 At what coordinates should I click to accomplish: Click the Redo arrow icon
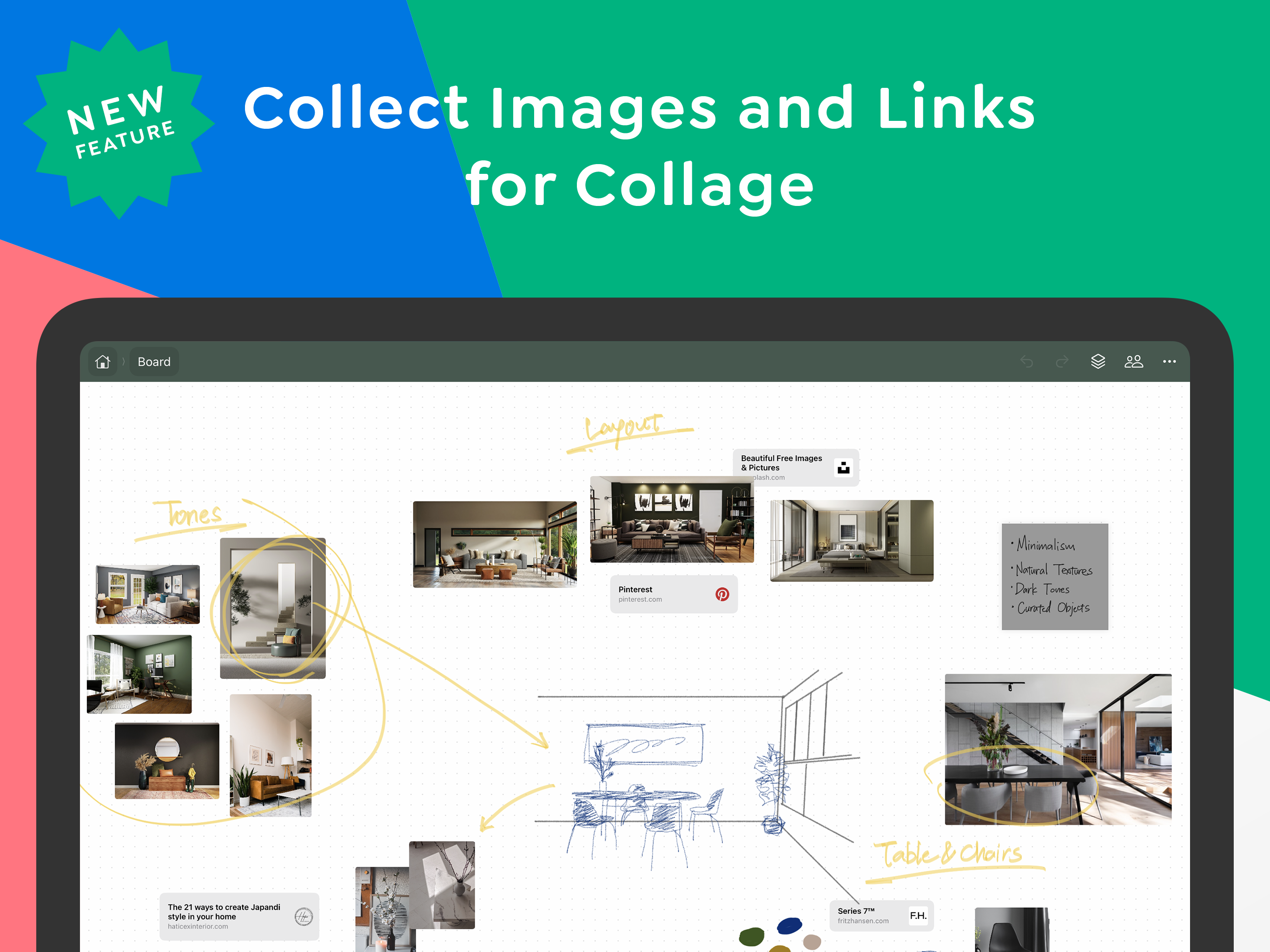pos(1062,361)
